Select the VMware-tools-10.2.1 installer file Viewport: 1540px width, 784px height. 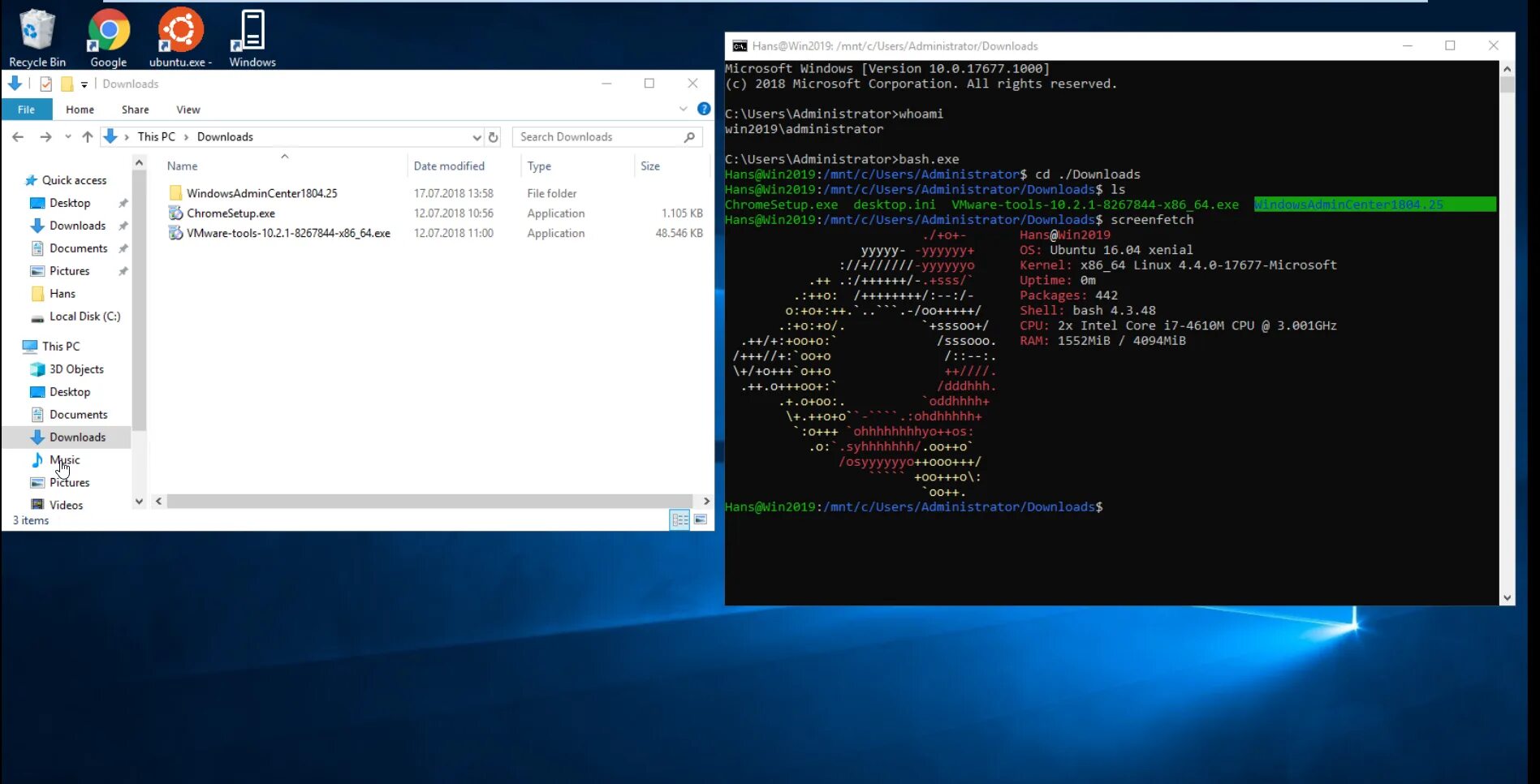click(x=288, y=233)
